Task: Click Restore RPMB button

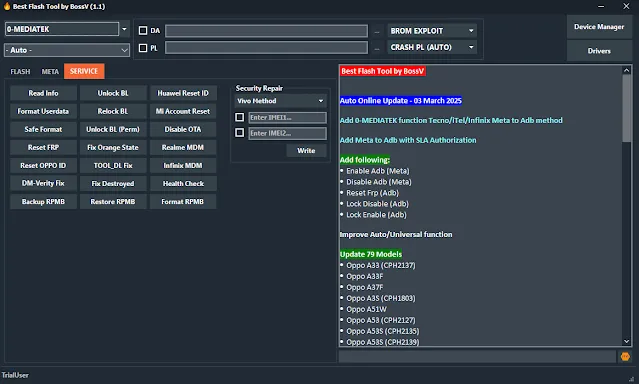Action: 113,202
